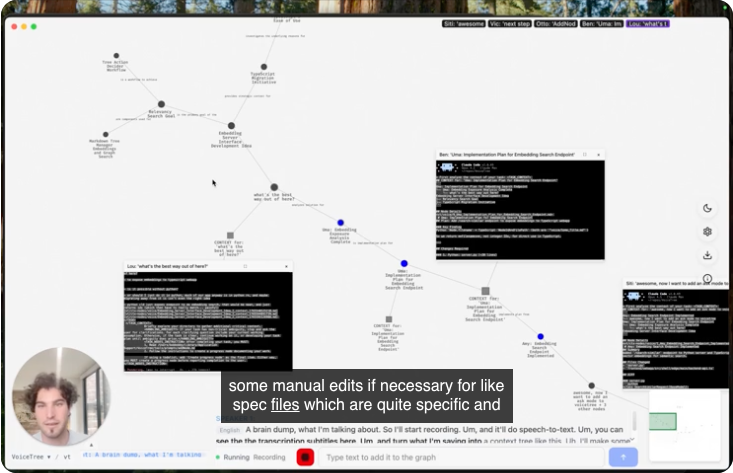
Task: Select blue Uma Implementation Plan node
Action: (x=404, y=264)
